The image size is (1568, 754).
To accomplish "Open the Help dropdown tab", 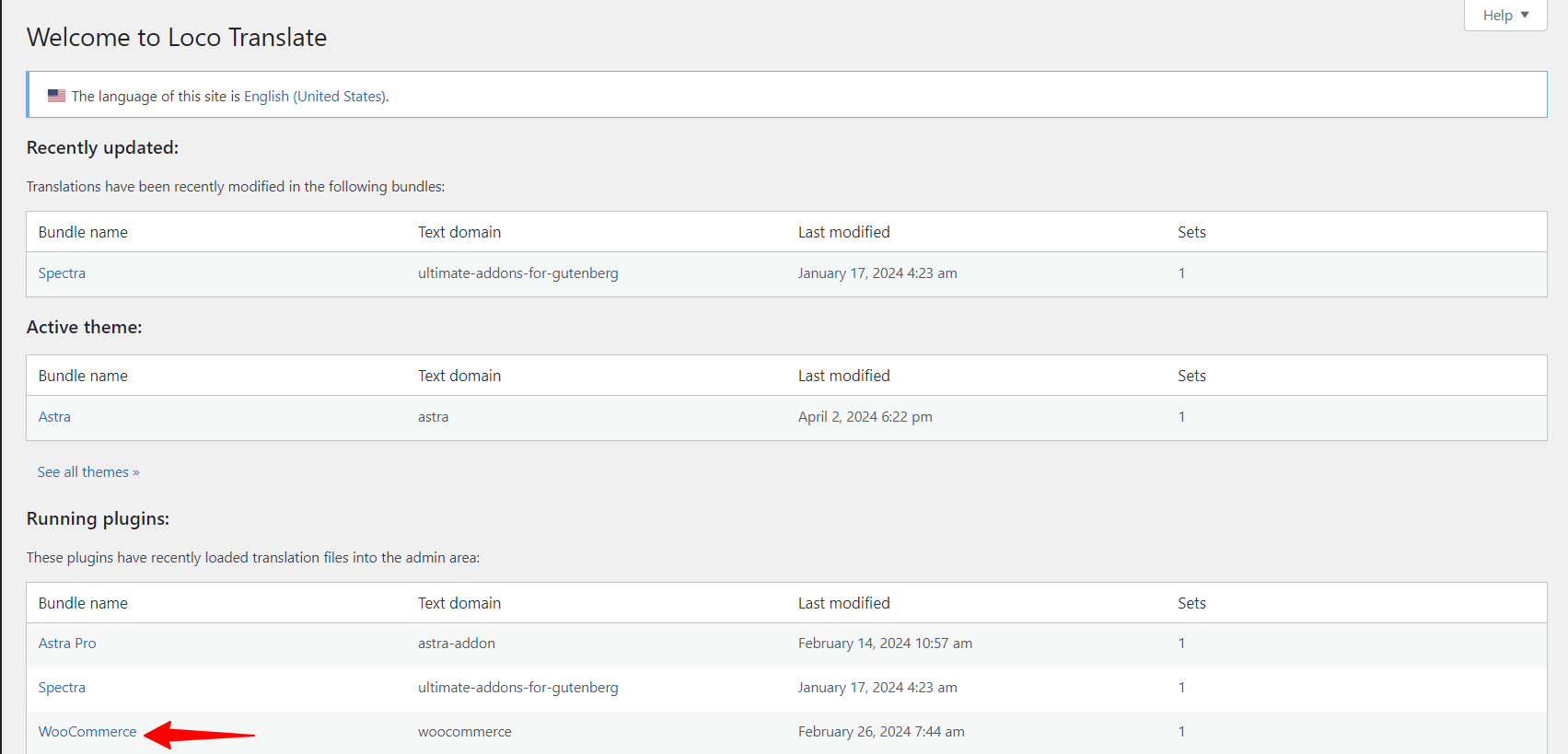I will point(1505,15).
